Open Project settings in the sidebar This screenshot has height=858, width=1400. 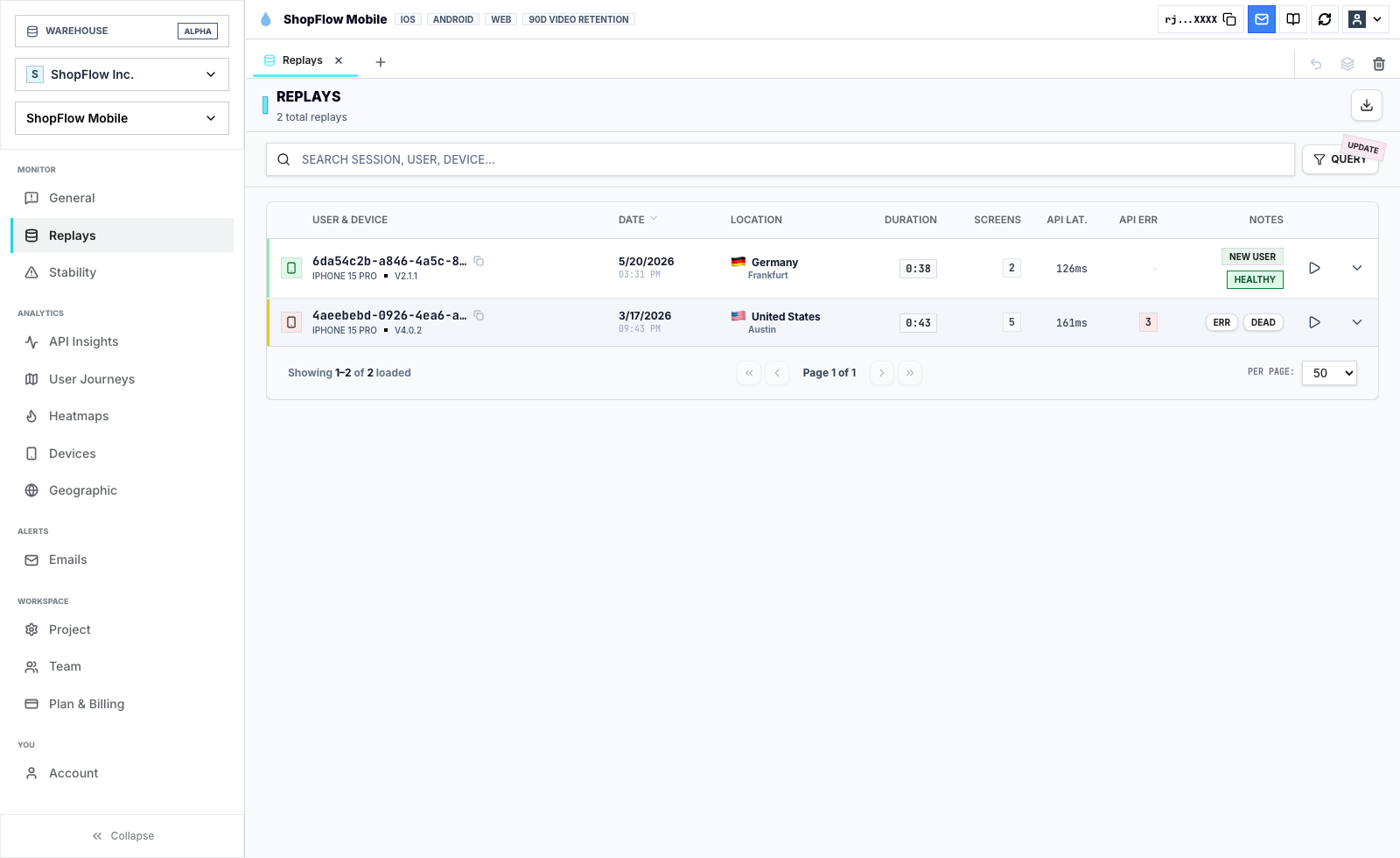tap(122, 629)
